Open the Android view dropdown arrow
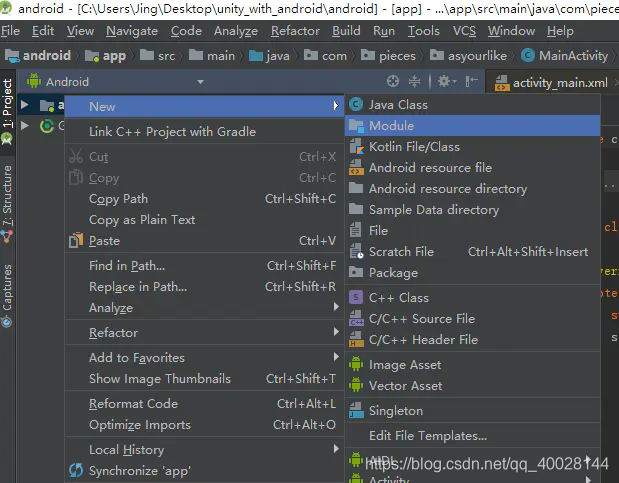The width and height of the screenshot is (619, 483). [201, 82]
